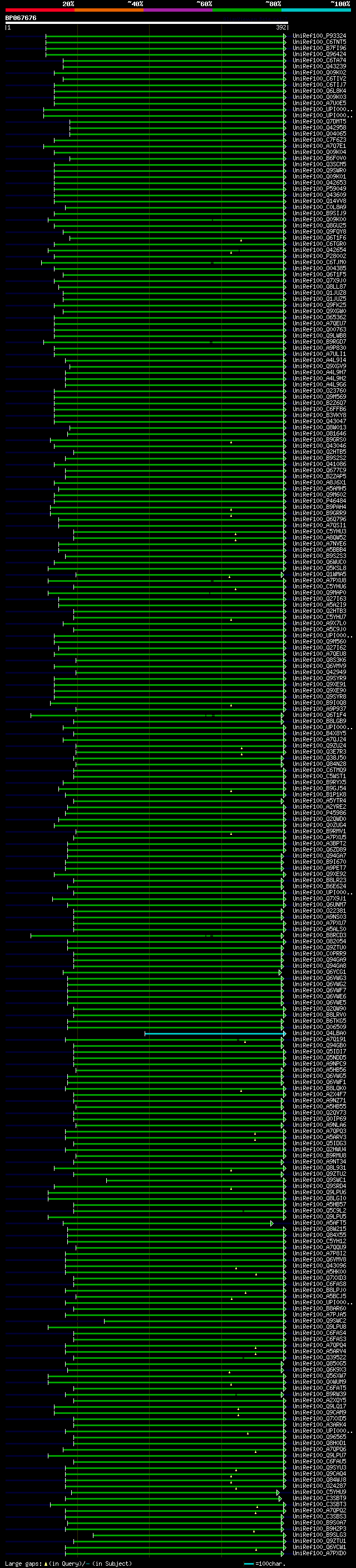Open hit UniRef100_Q8GU25
This screenshot has width=356, height=1568.
(x=319, y=225)
